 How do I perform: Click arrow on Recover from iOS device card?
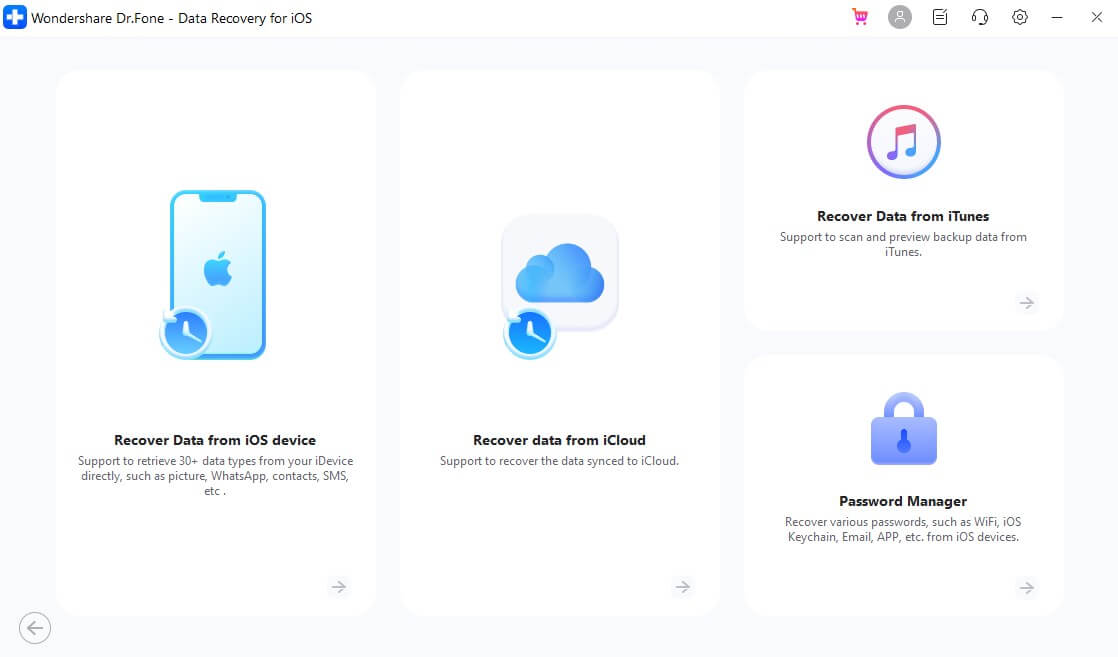coord(339,587)
